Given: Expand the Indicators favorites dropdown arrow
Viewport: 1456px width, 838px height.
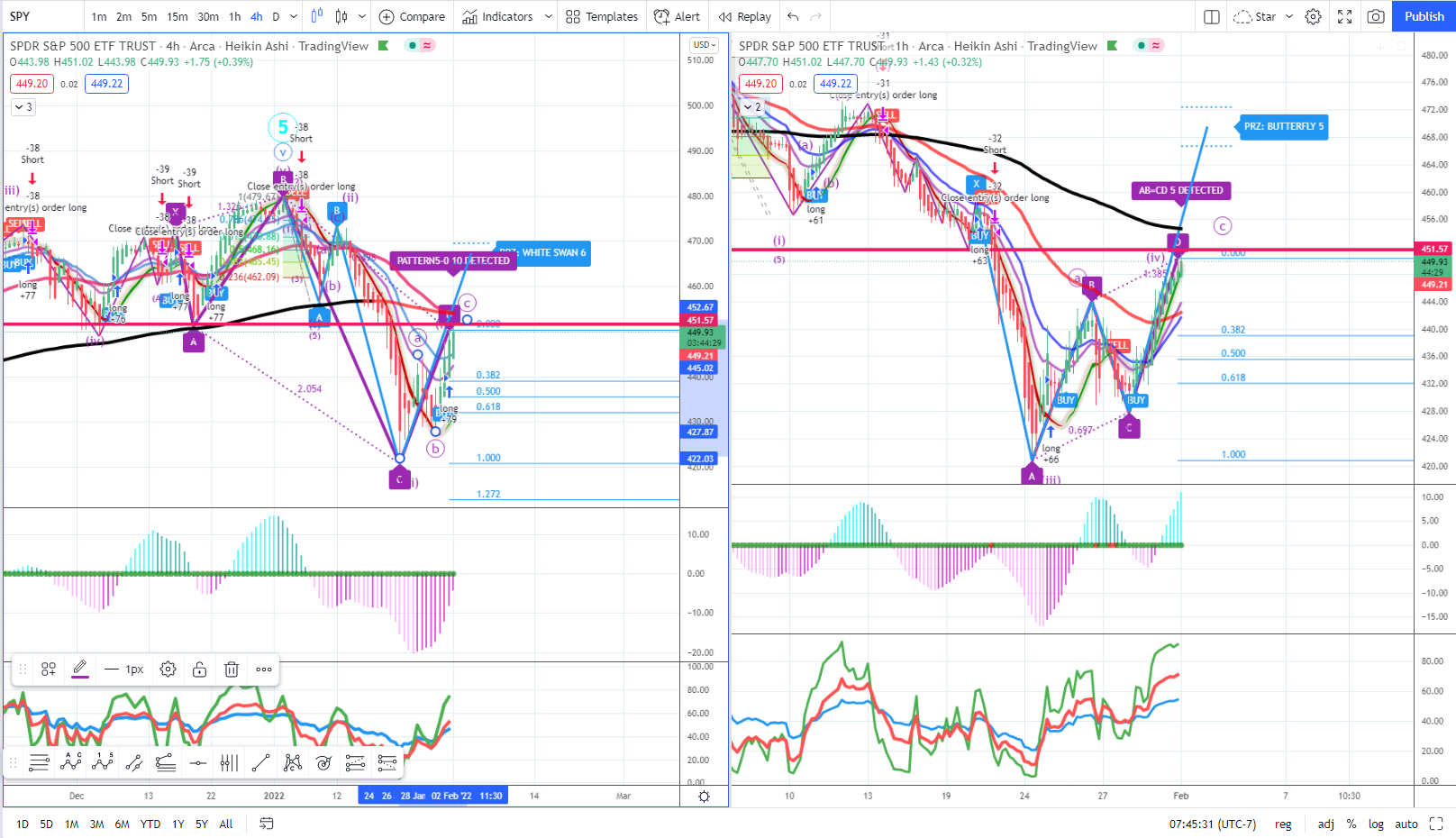Looking at the screenshot, I should (548, 16).
